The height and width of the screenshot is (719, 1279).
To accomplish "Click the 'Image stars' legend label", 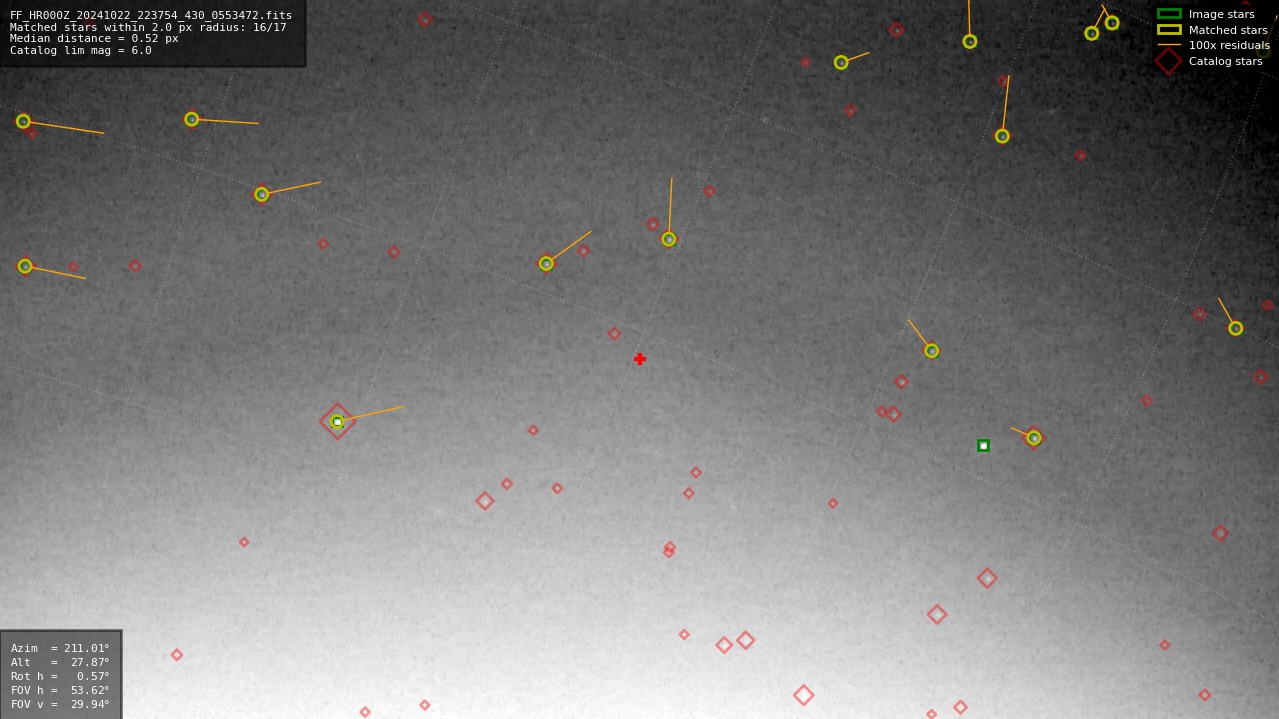I will pyautogui.click(x=1221, y=14).
